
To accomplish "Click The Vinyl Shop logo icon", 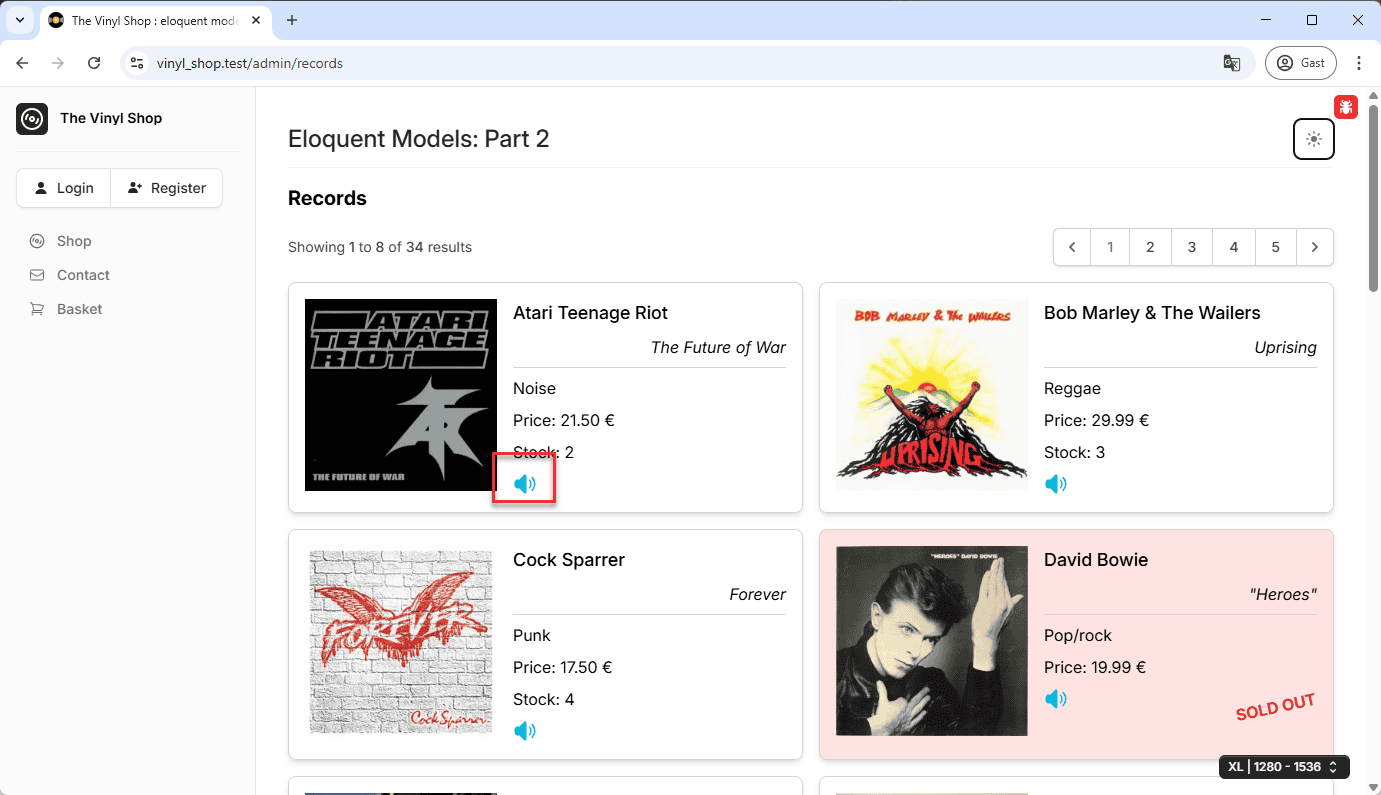I will 32,119.
